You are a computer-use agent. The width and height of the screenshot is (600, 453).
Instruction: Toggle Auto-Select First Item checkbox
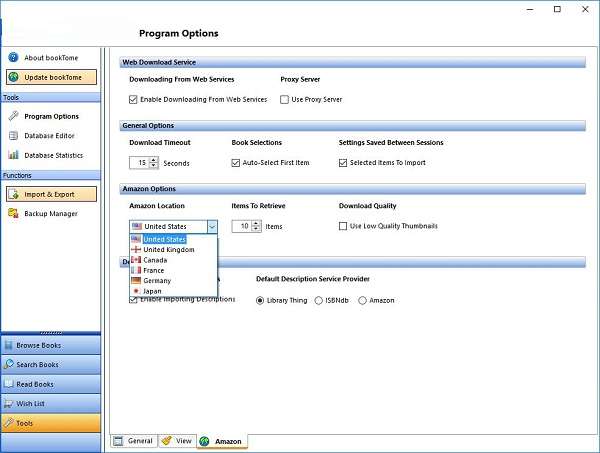(236, 163)
